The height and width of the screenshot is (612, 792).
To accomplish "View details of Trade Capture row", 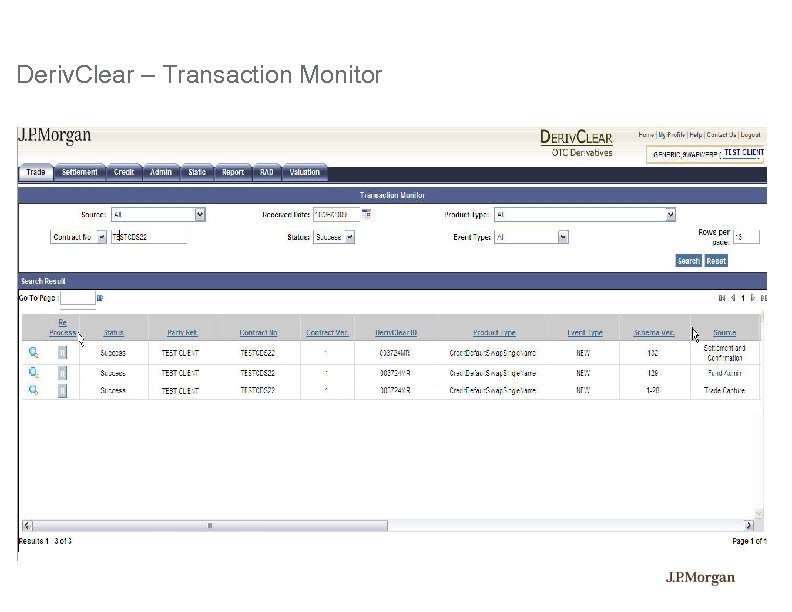I will click(x=33, y=390).
